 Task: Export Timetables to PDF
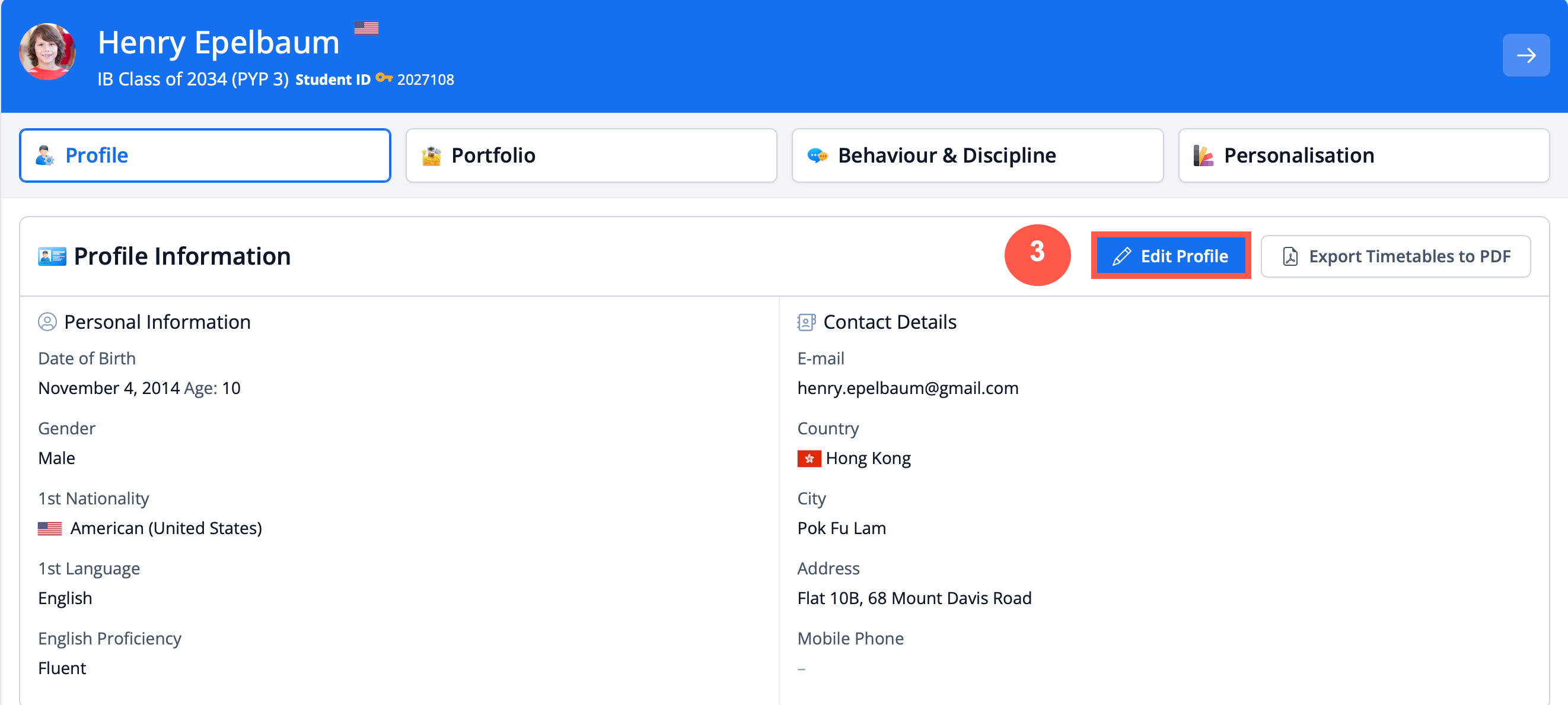click(x=1395, y=256)
